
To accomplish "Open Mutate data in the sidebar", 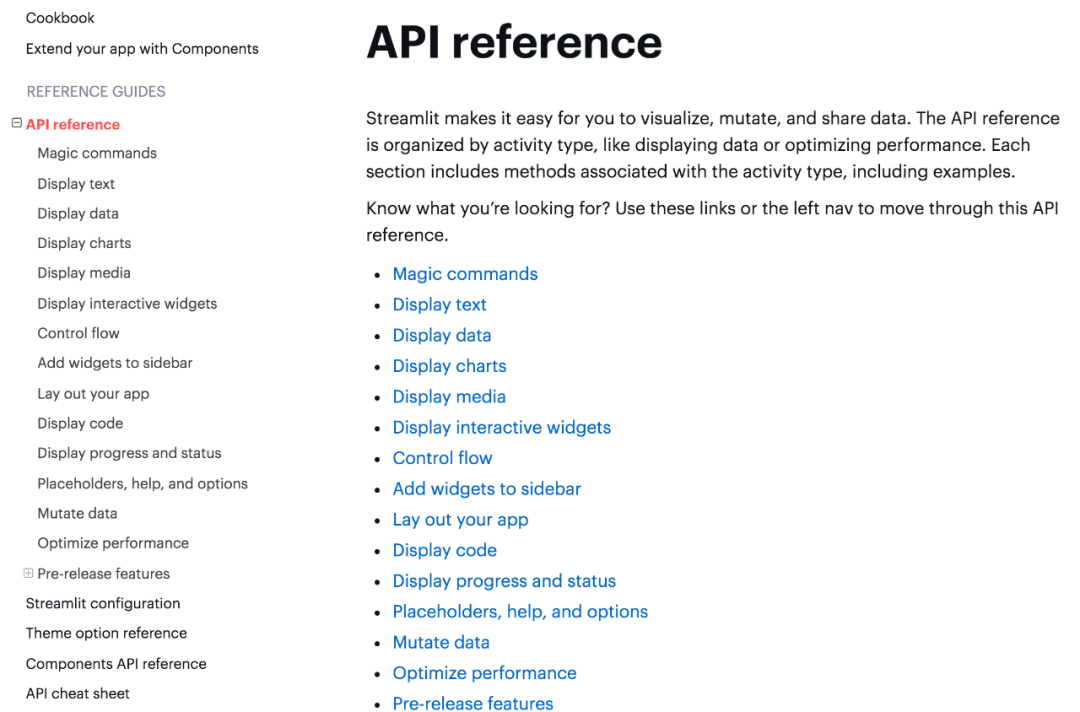I will pyautogui.click(x=77, y=513).
